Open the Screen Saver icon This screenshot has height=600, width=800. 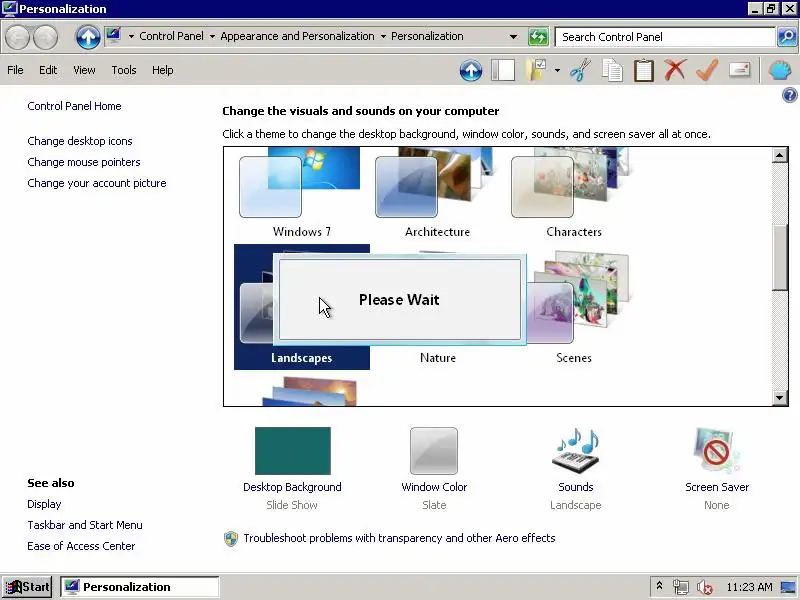(x=716, y=451)
